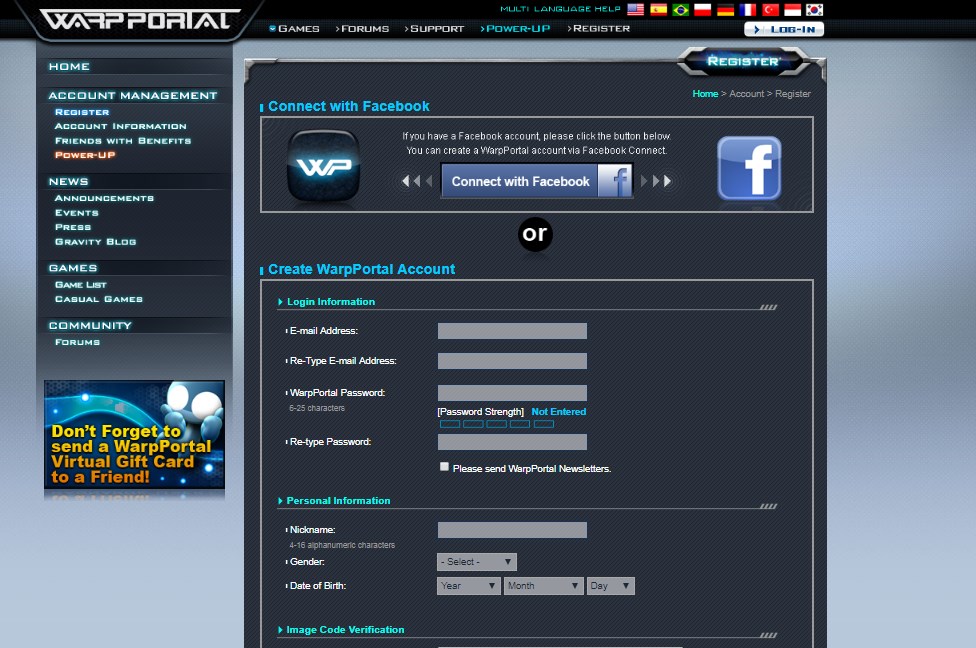This screenshot has width=976, height=648.
Task: Choose the Poland flag language icon
Action: (x=702, y=9)
